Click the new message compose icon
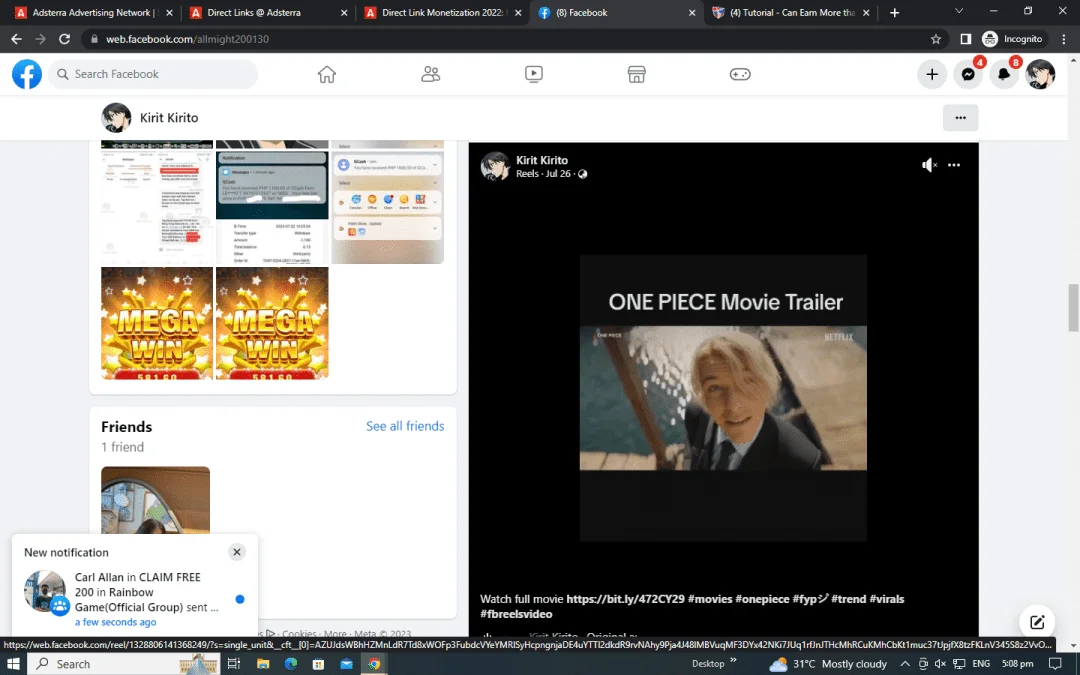 (1037, 623)
